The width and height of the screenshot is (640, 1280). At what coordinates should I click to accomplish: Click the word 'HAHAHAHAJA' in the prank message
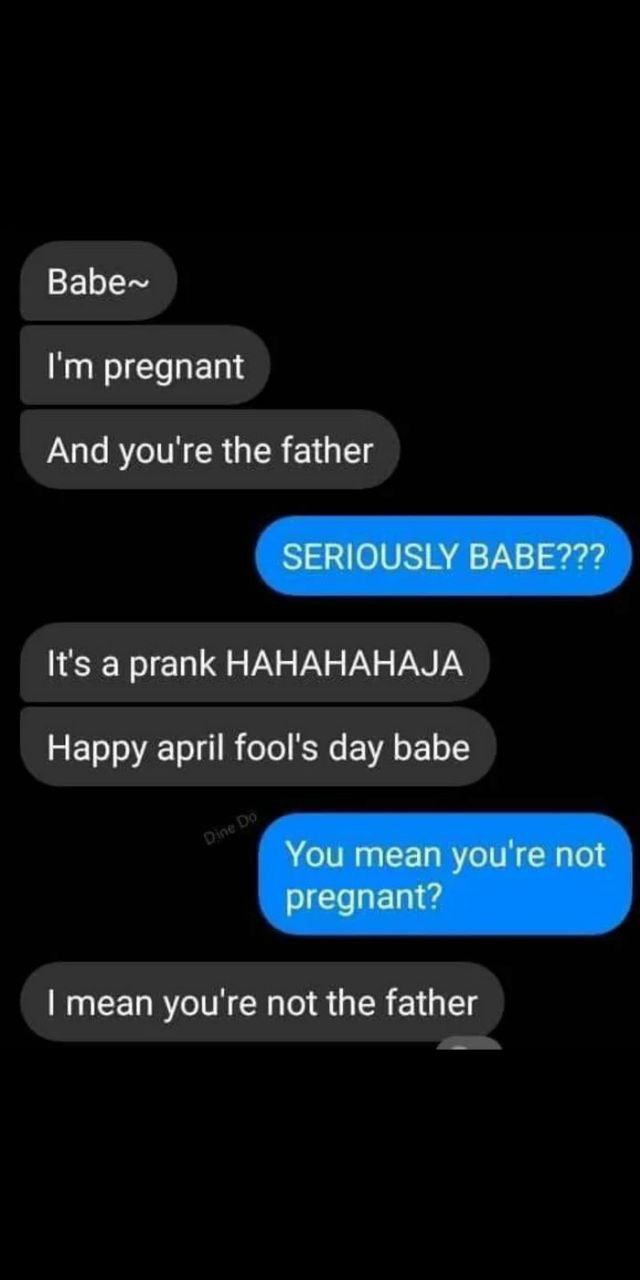pyautogui.click(x=345, y=662)
